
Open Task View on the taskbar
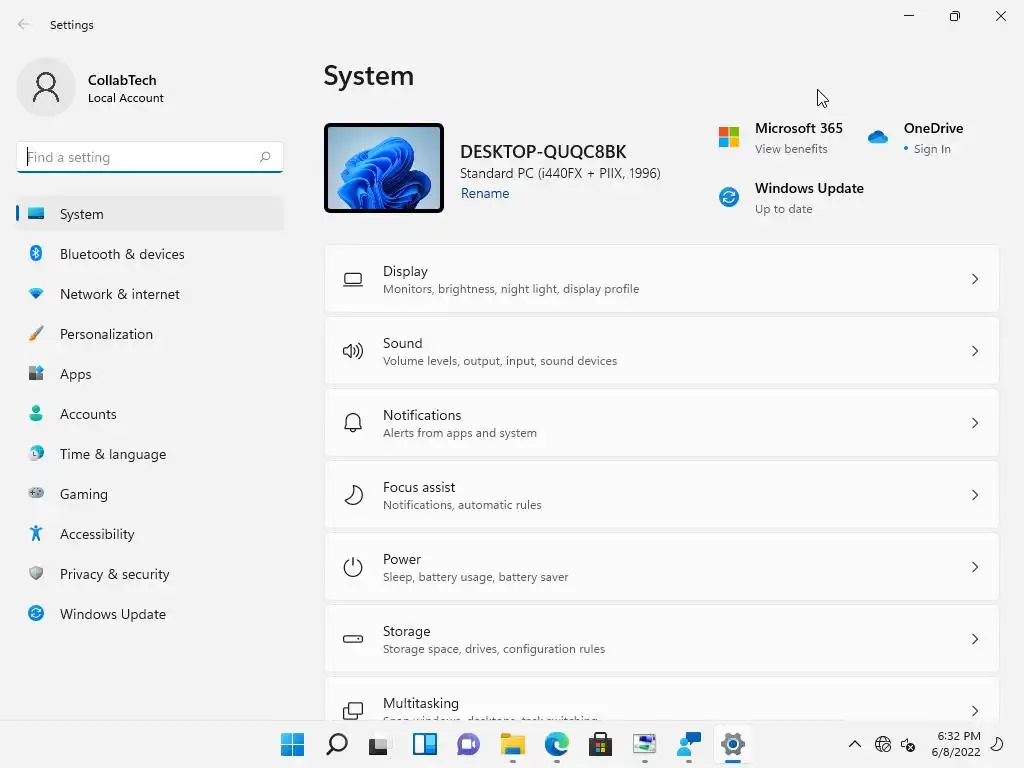point(378,745)
